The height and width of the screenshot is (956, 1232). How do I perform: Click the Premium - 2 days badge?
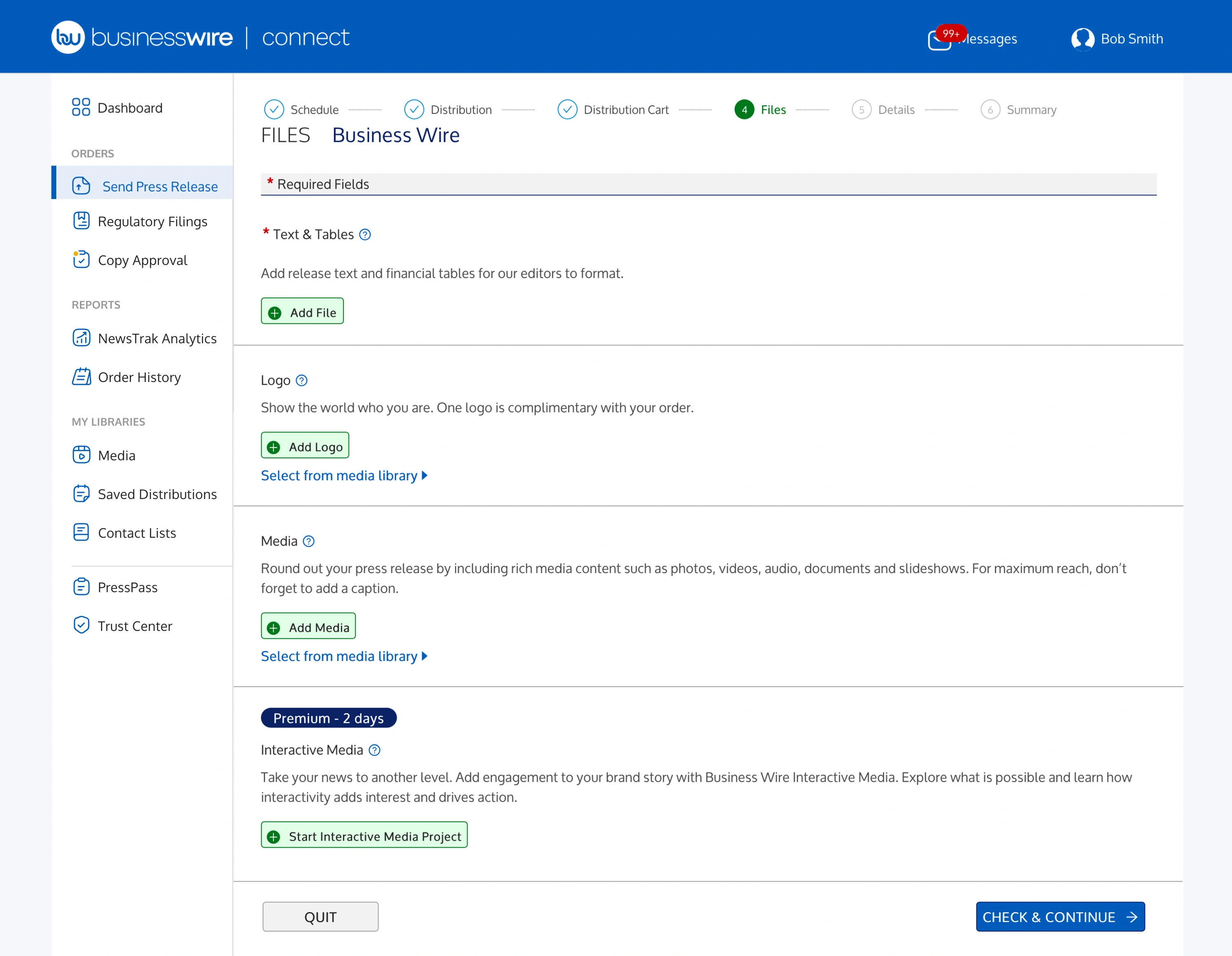click(329, 718)
